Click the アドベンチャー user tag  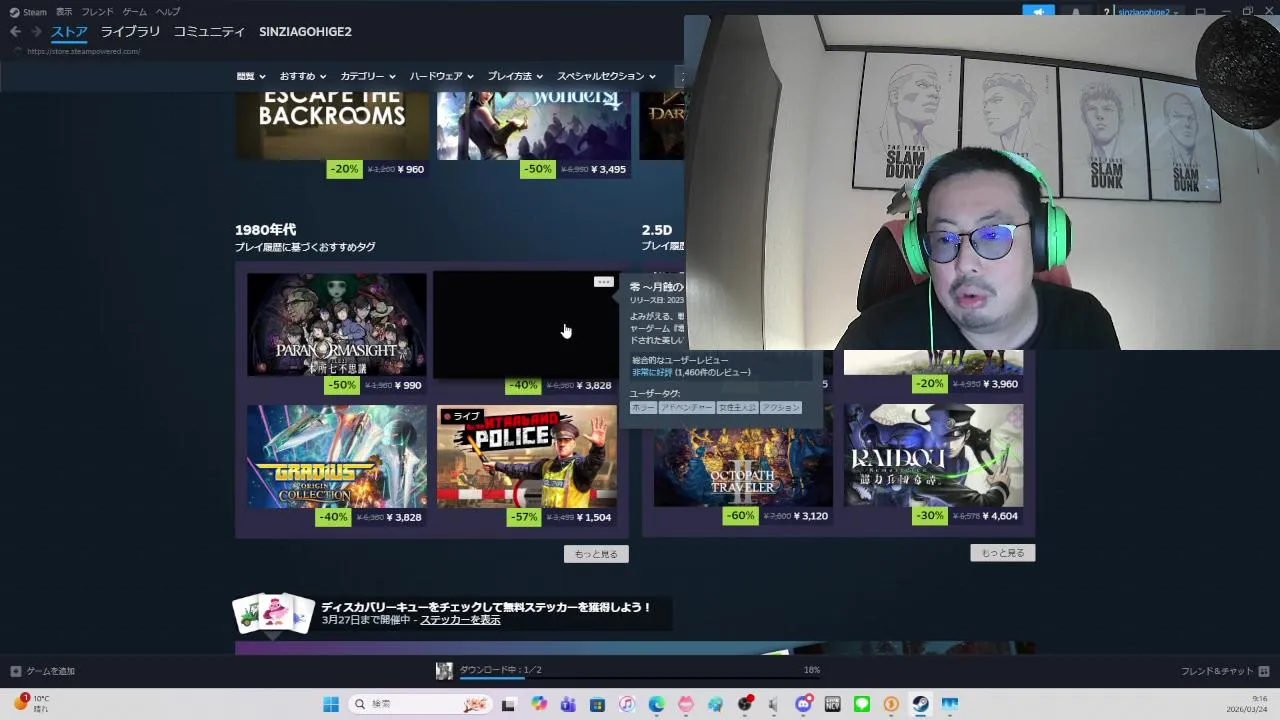pyautogui.click(x=686, y=408)
